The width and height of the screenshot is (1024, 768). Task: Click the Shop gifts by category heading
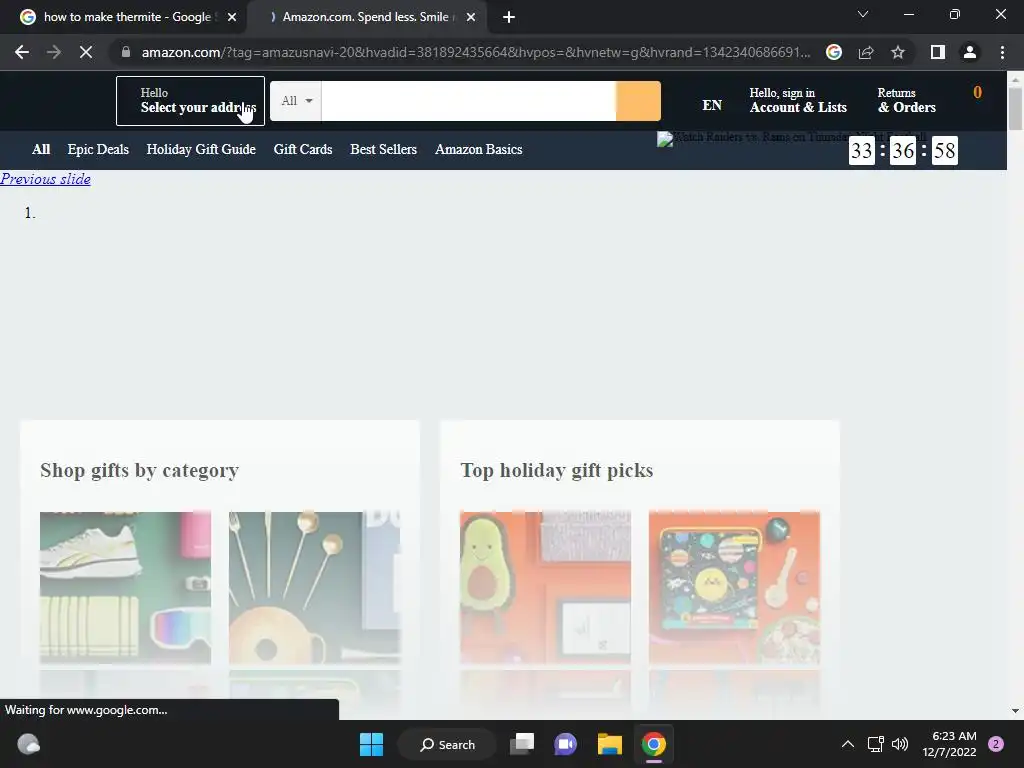(x=139, y=470)
